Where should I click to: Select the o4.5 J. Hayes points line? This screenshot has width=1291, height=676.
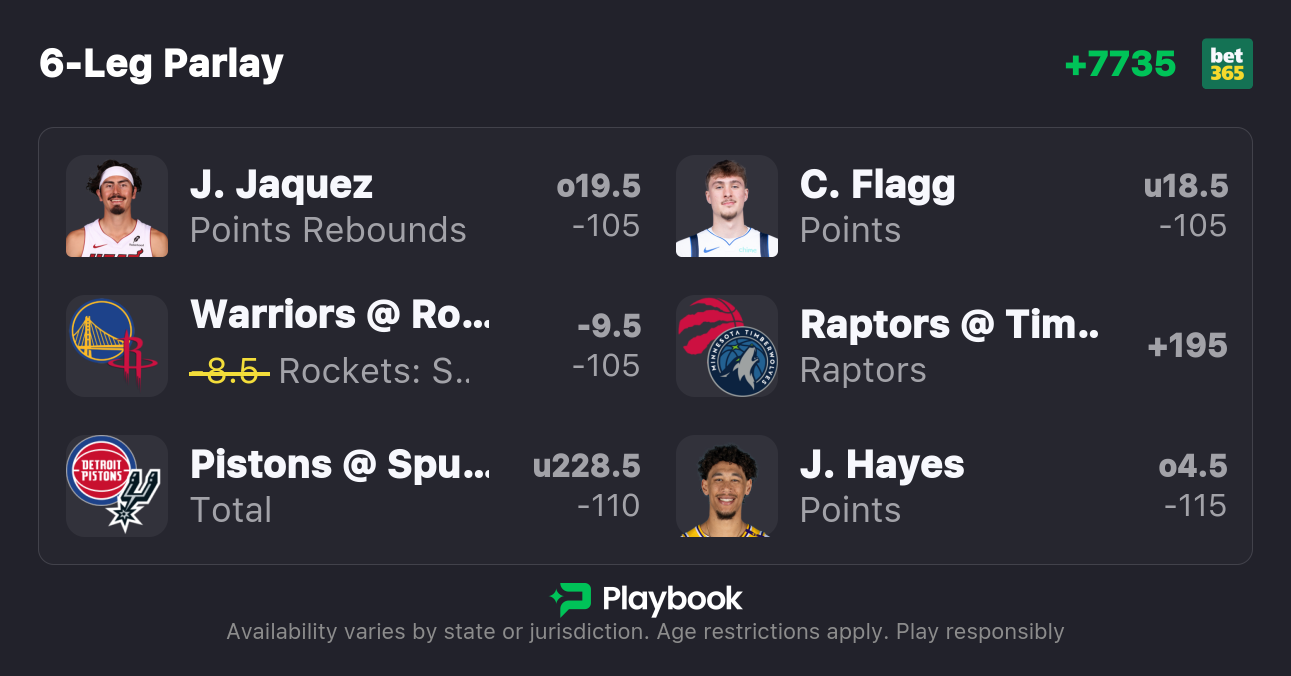click(1192, 466)
